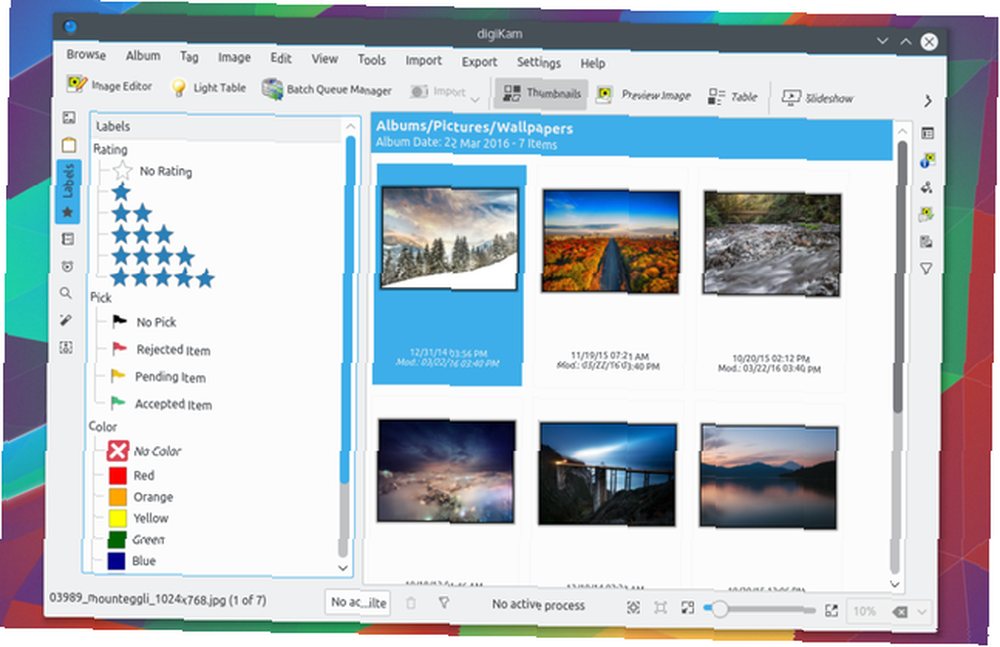The image size is (1000, 647).
Task: Click the thumbnail area scroll-down arrow
Action: pos(895,584)
